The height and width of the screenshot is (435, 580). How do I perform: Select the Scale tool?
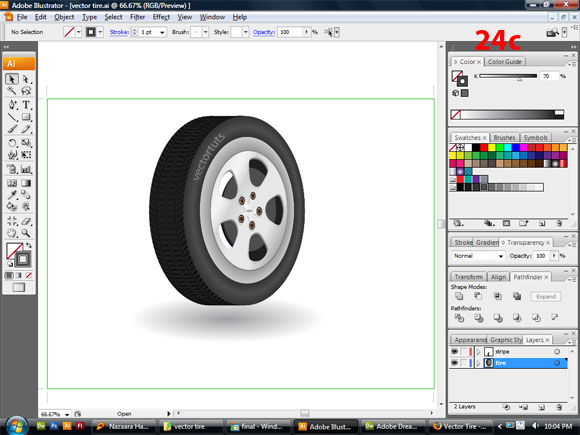(26, 143)
